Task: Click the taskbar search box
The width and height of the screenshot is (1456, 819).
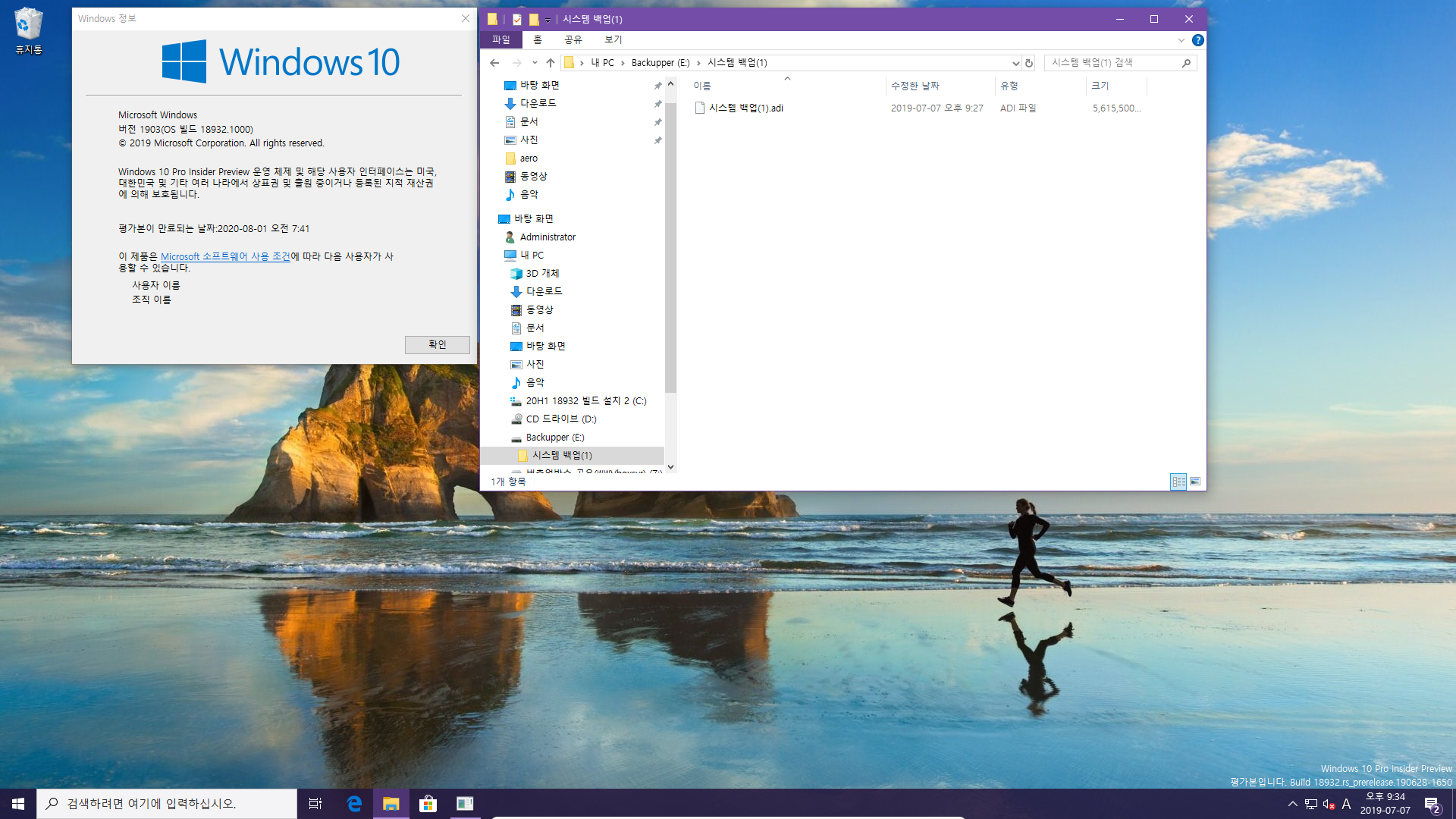Action: [167, 804]
